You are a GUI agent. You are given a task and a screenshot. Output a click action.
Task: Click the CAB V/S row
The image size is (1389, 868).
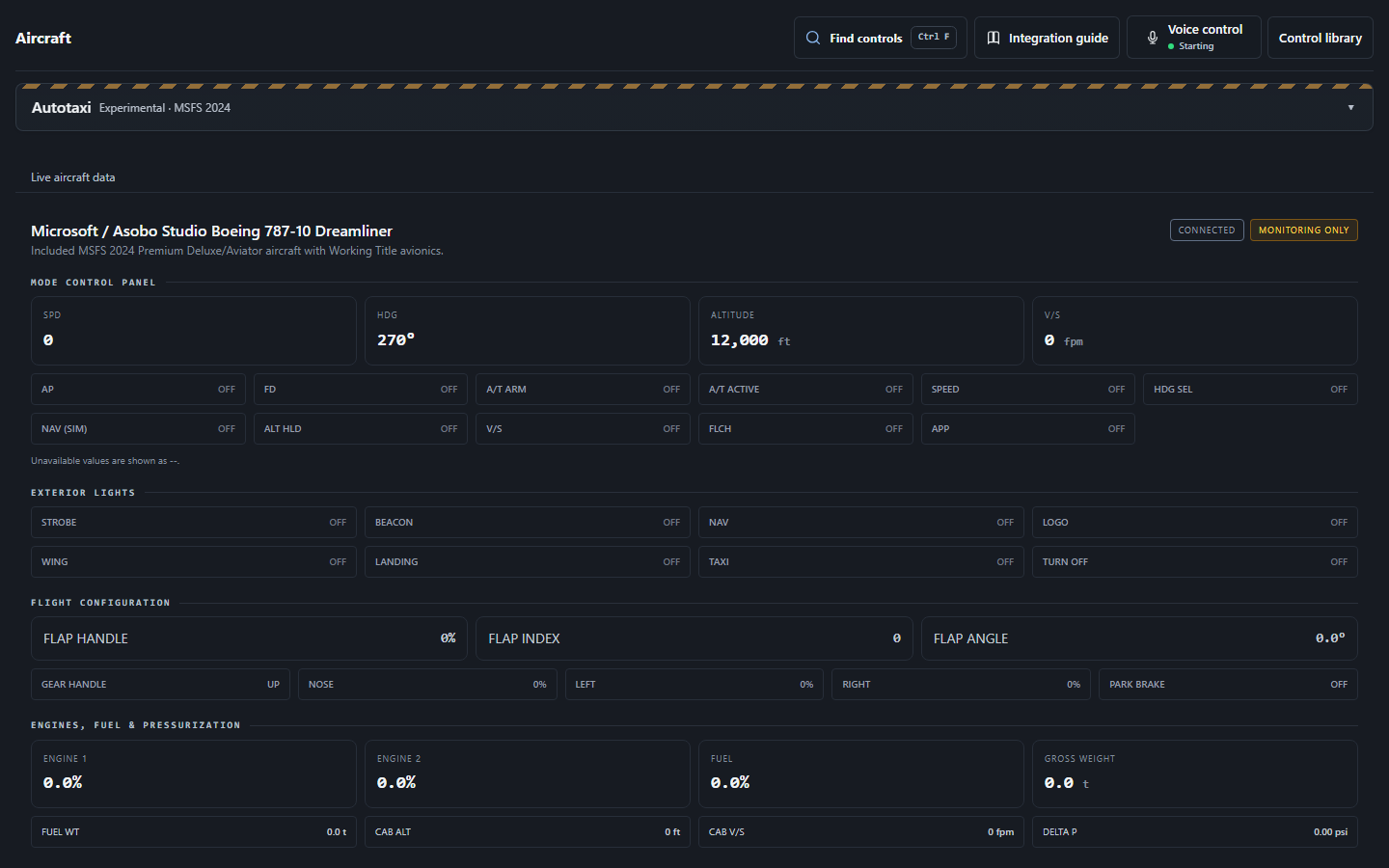860,832
